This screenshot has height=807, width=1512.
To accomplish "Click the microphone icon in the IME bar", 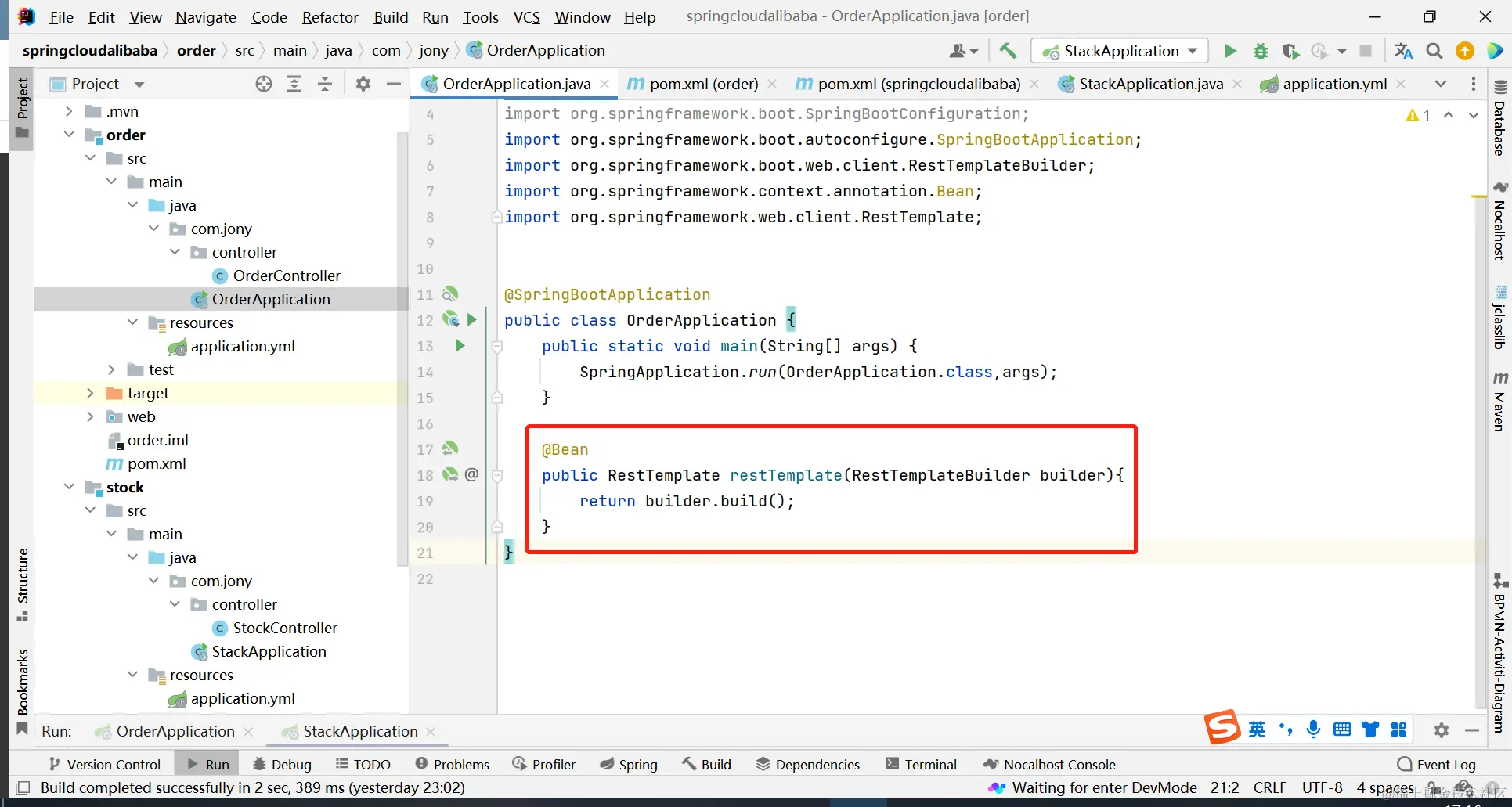I will tap(1313, 730).
